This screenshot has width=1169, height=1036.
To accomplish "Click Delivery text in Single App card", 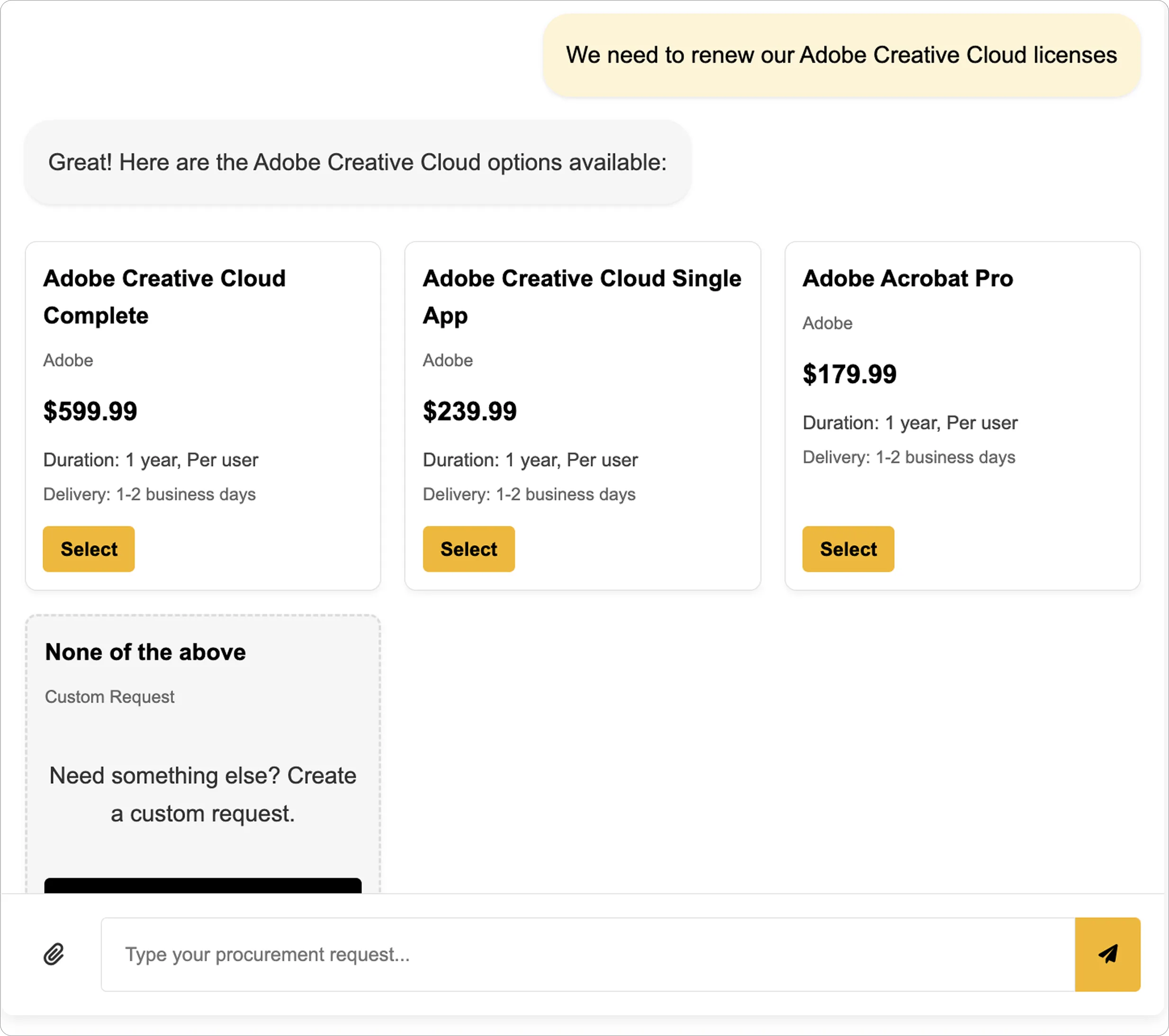I will coord(529,494).
